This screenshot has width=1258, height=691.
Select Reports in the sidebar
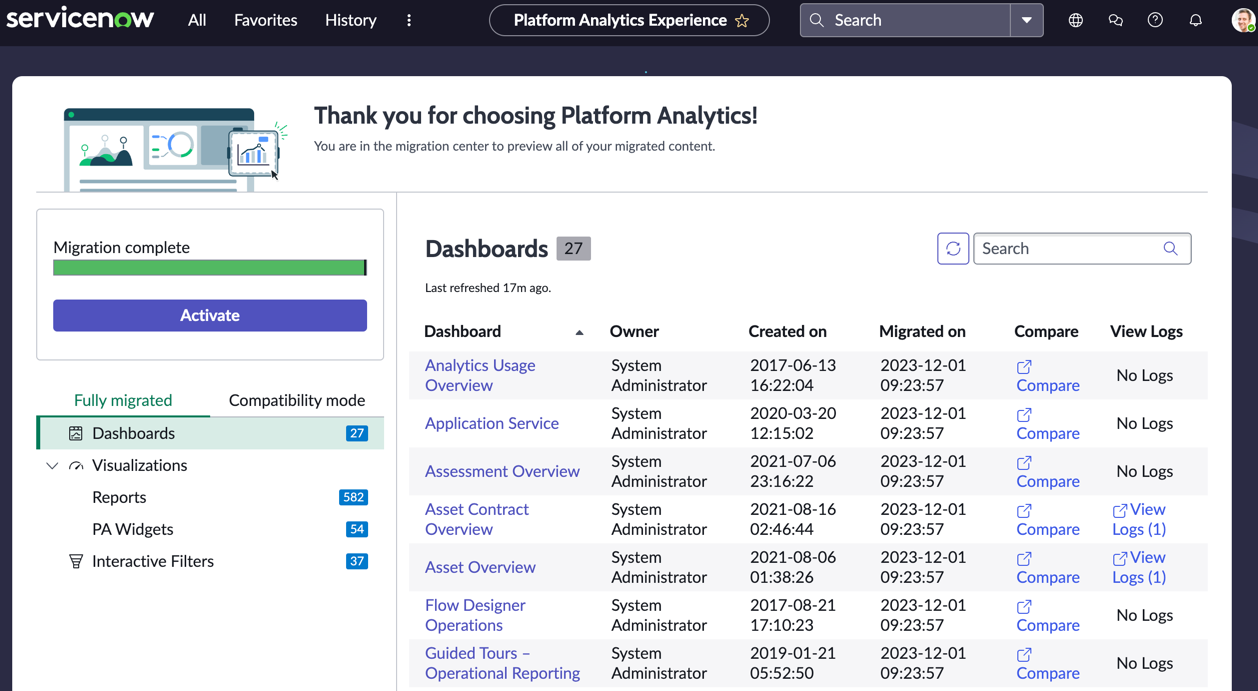pyautogui.click(x=119, y=497)
